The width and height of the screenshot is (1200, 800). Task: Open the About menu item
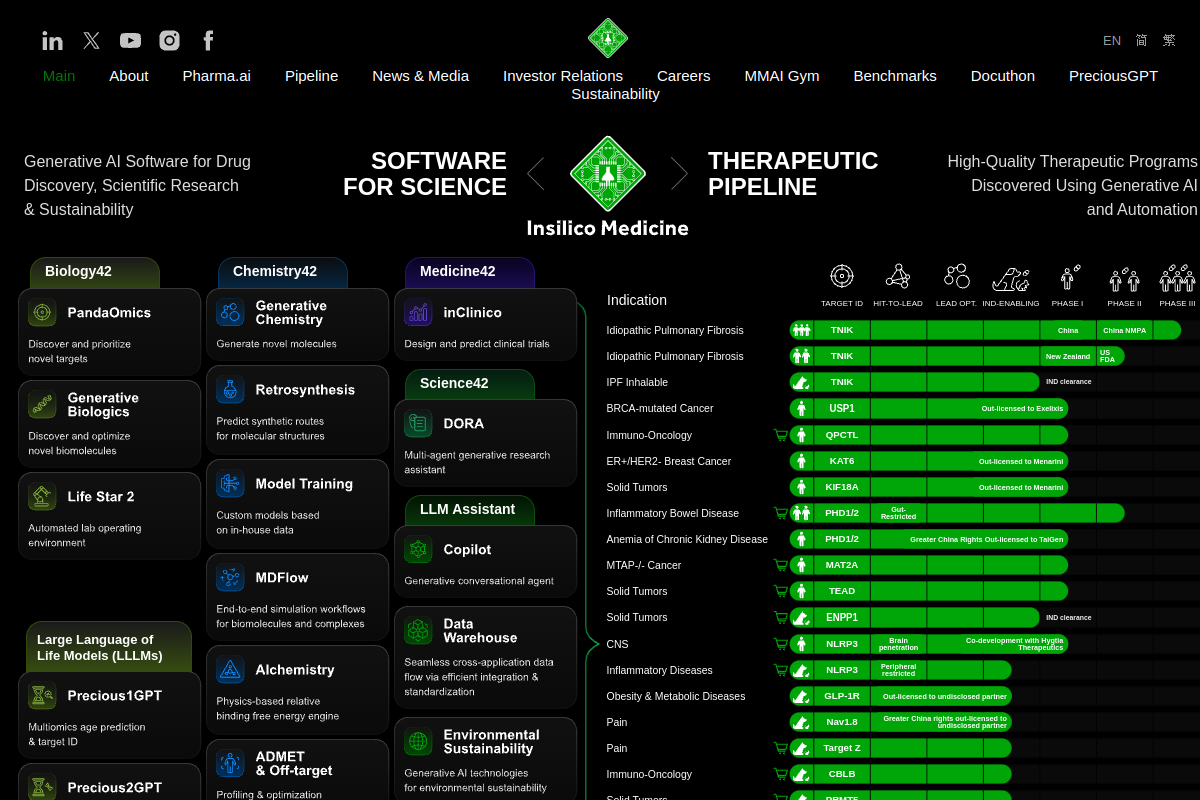(x=129, y=76)
